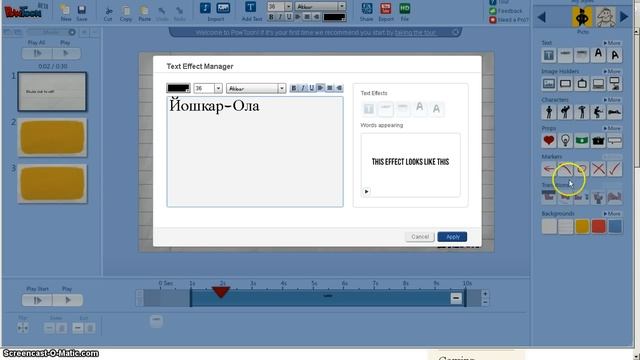Select the light bulb prop
This screenshot has height=360, width=640.
click(x=565, y=140)
